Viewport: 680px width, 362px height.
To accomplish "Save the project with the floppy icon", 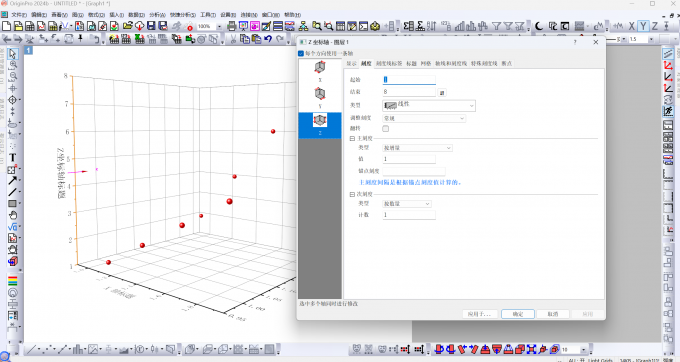I will tap(151, 26).
